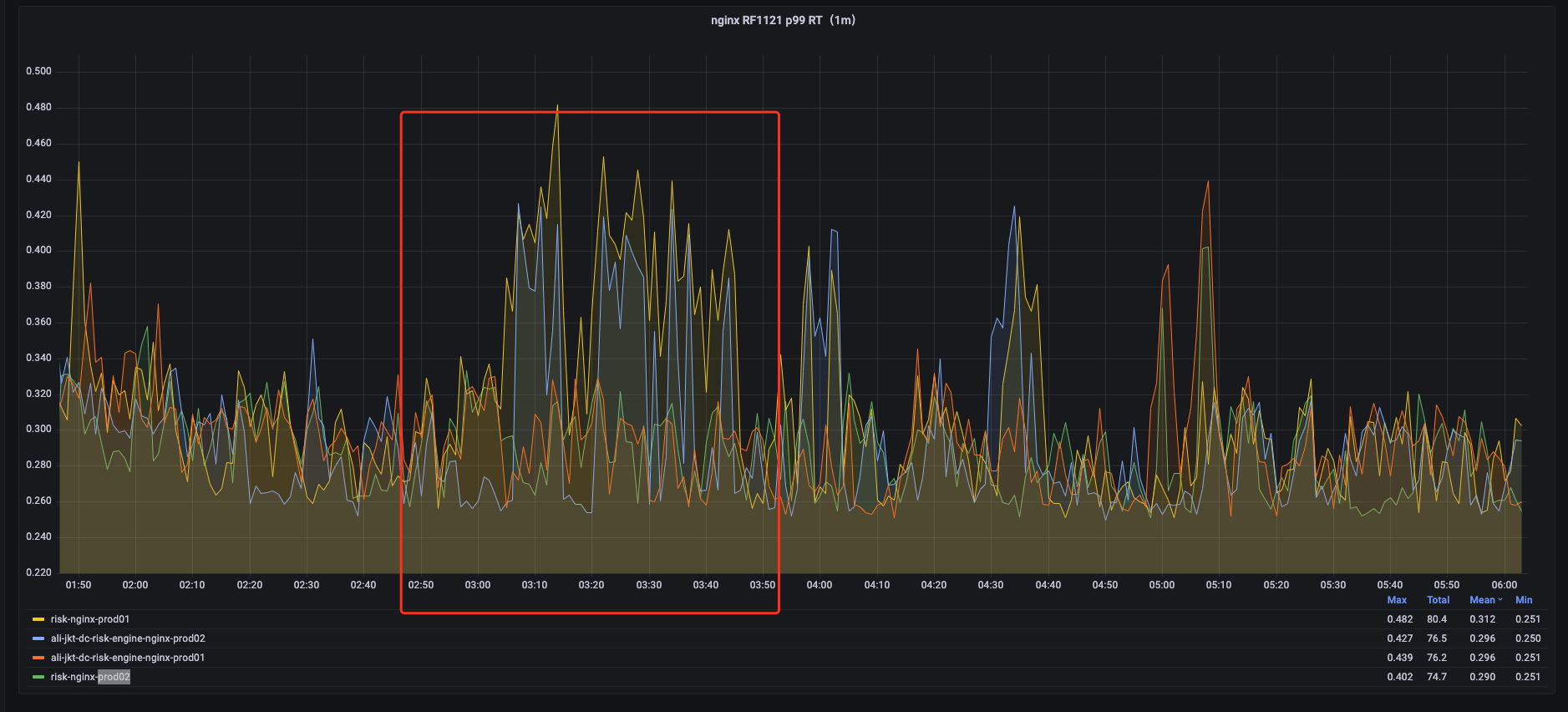Click the Total value 80.4 in the legend

[x=1437, y=619]
